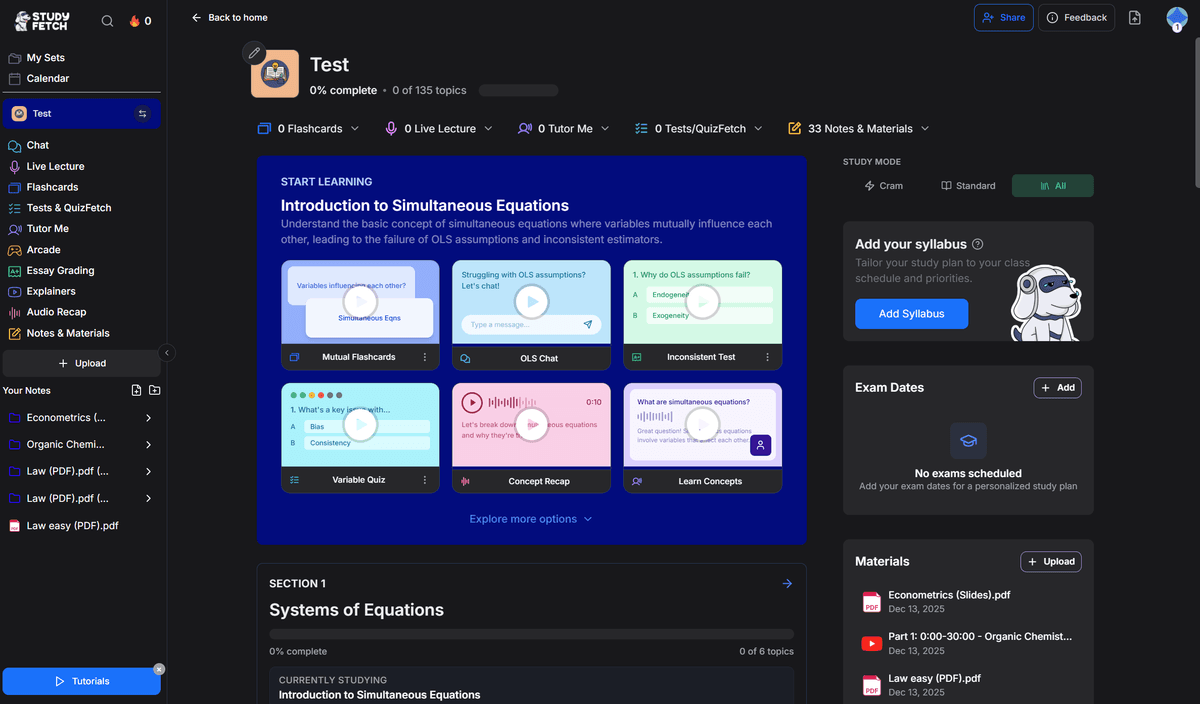Play the Concept Recap video

pos(531,425)
